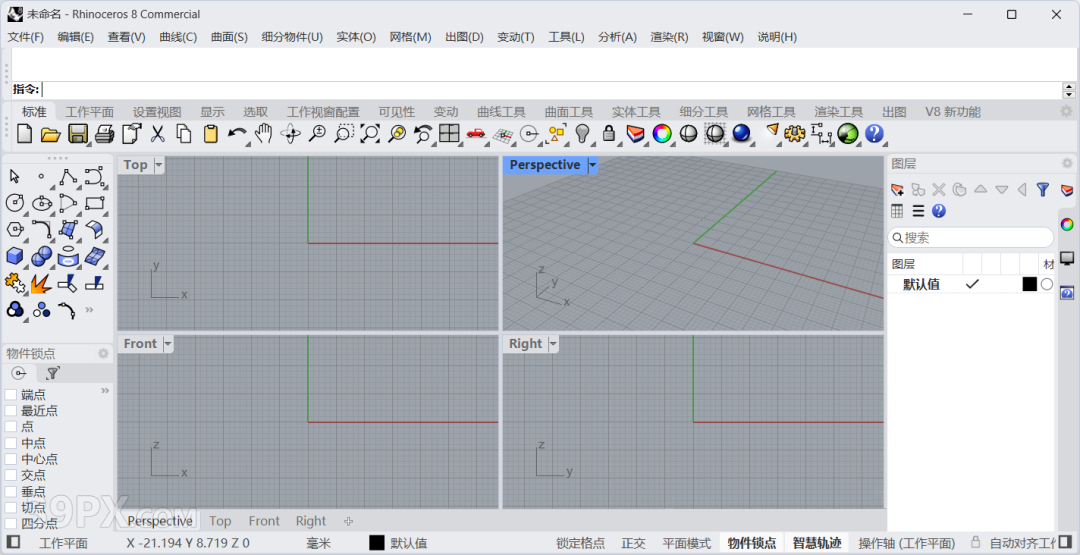Click the black layer swatch in status bar

(x=377, y=543)
